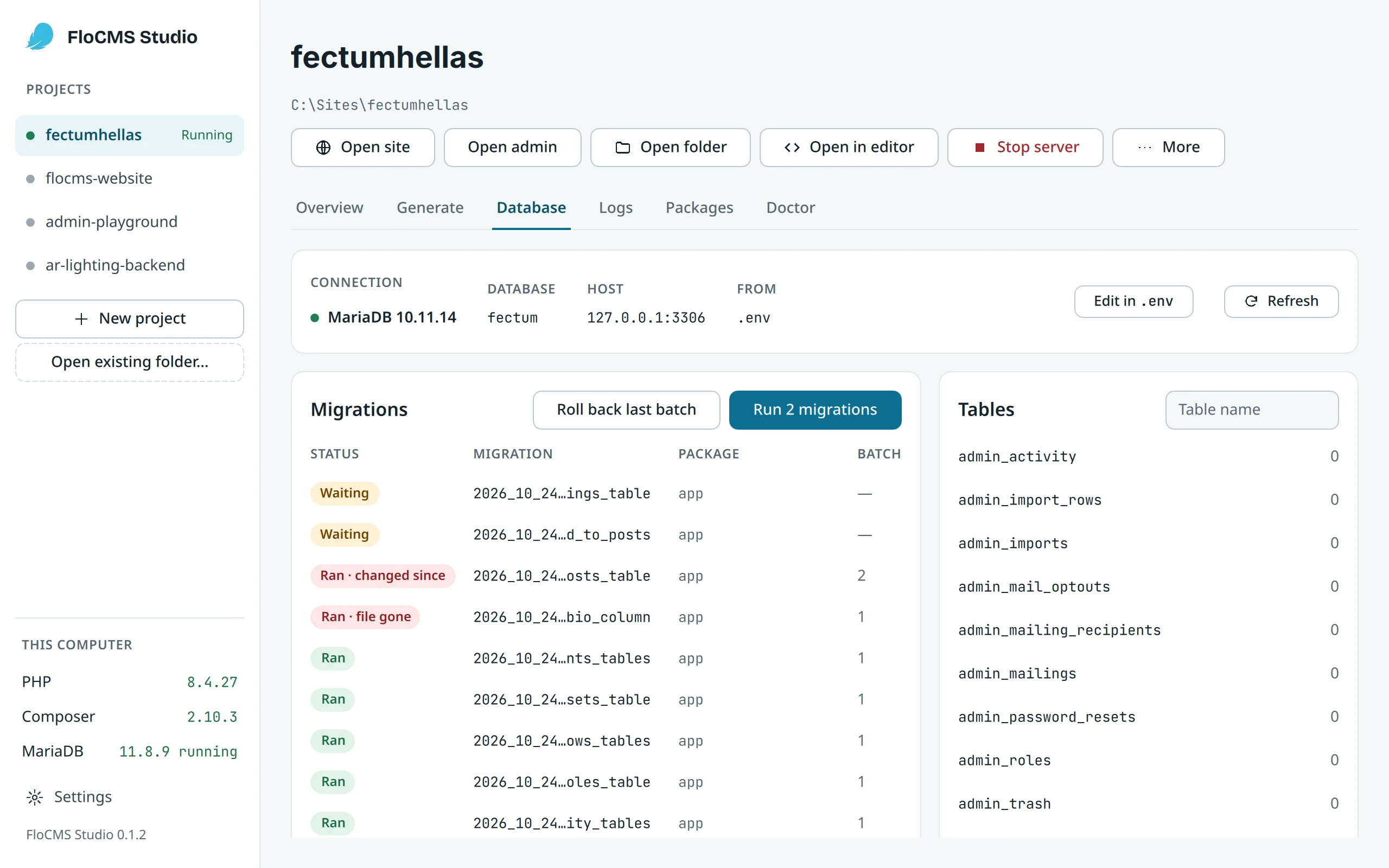
Task: Run 2 migrations
Action: tap(815, 409)
